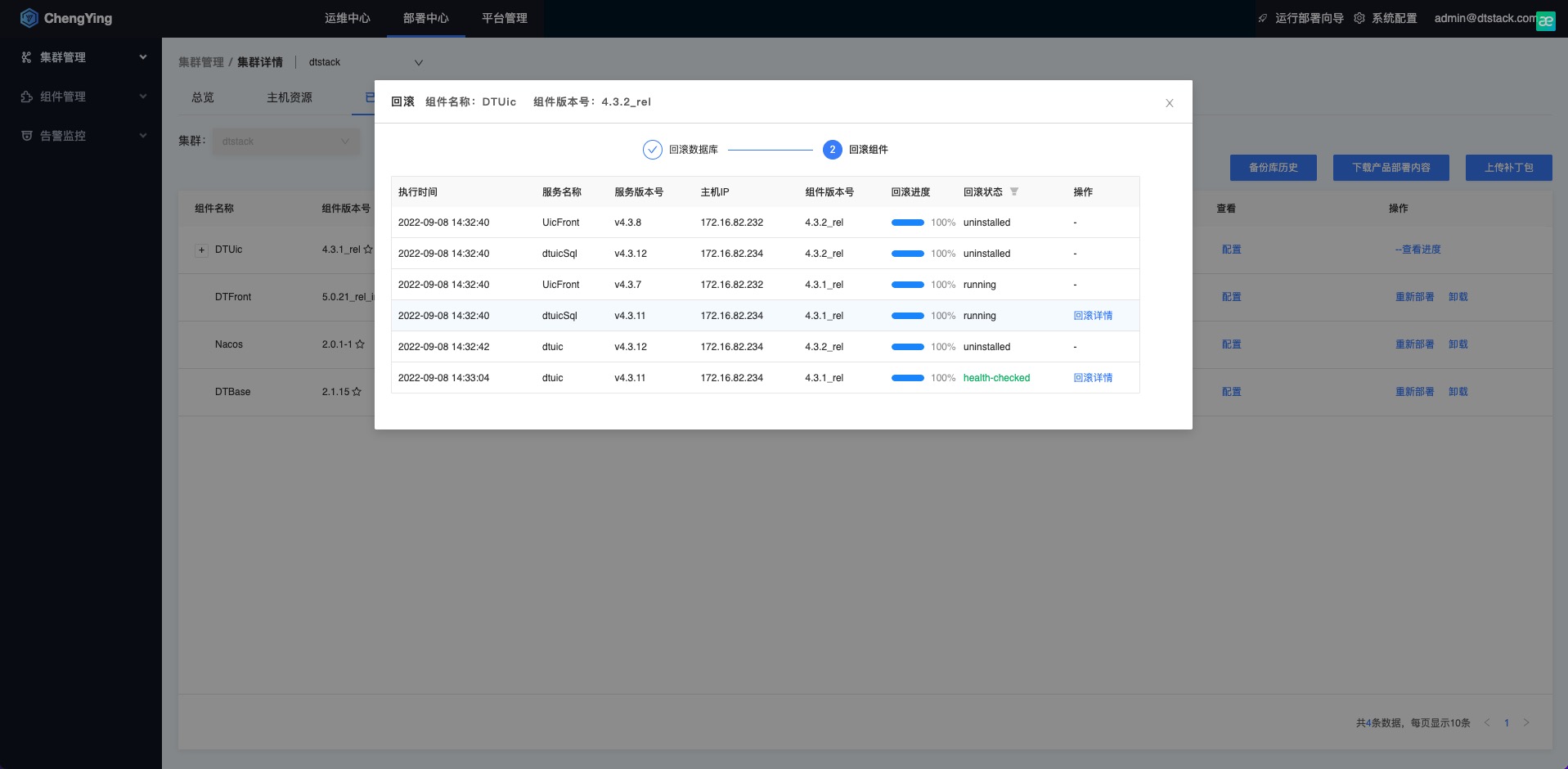
Task: Open the dtstack cluster breadcrumb dropdown
Action: 366,62
